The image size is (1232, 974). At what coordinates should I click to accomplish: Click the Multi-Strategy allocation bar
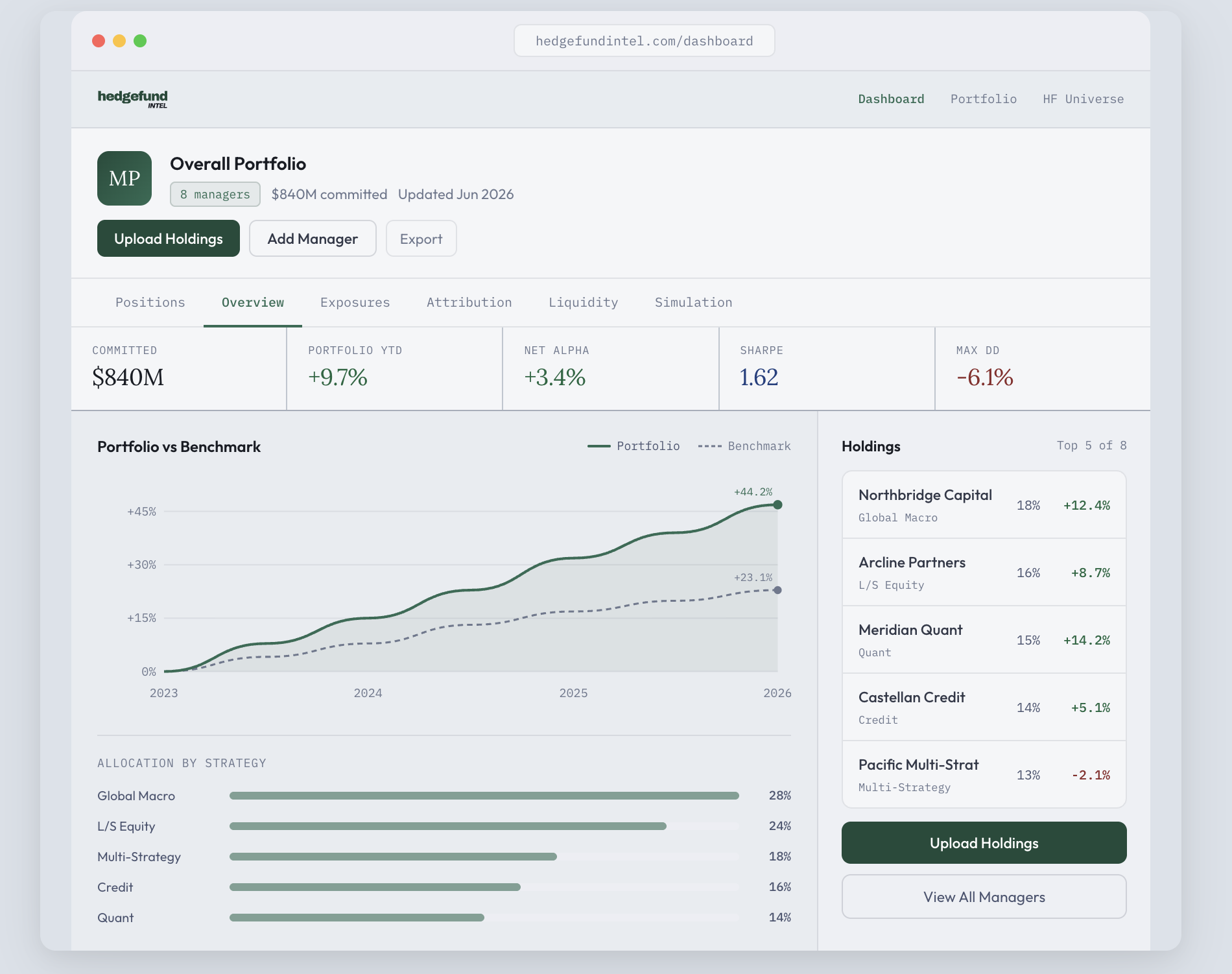pos(393,857)
